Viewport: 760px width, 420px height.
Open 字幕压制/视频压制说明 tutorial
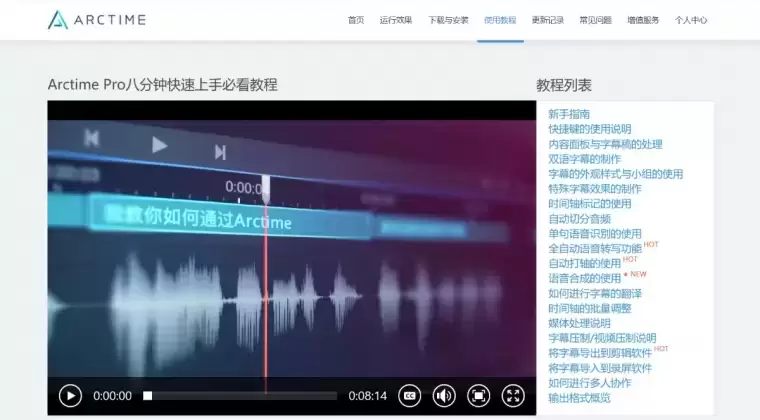[602, 338]
